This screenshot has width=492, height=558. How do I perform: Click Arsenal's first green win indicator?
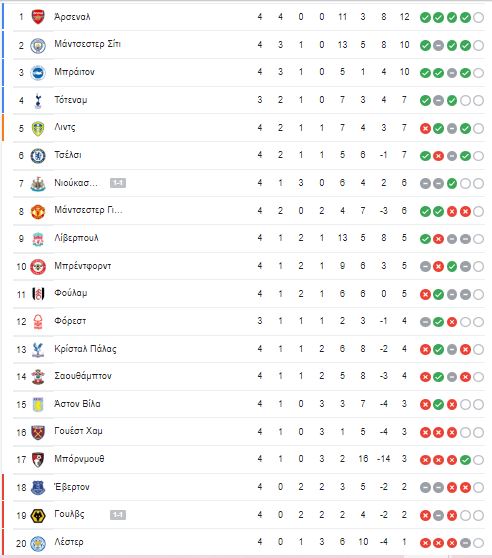point(425,17)
